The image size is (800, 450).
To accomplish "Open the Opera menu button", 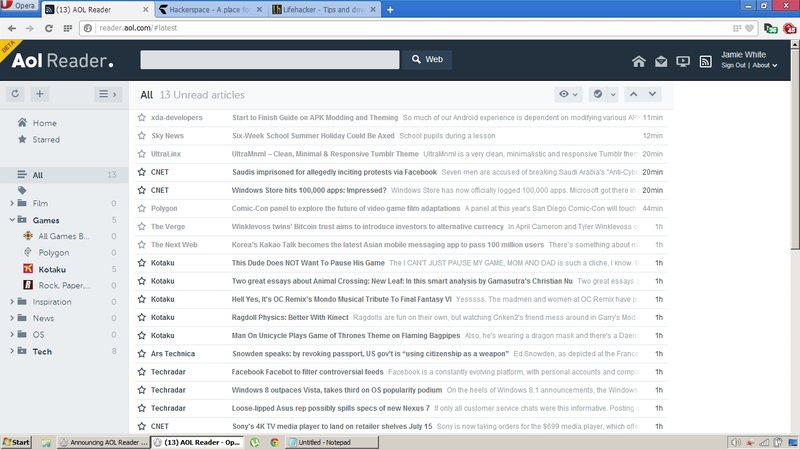I will (19, 6).
